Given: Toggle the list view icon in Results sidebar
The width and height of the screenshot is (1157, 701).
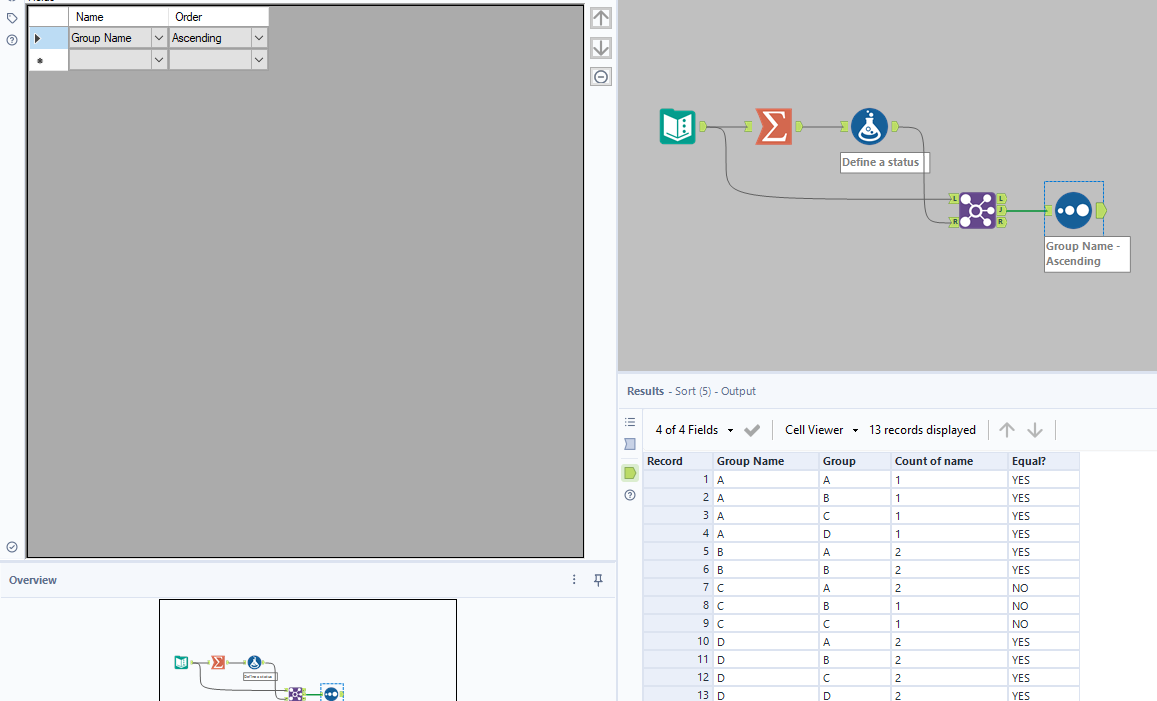Looking at the screenshot, I should [629, 422].
